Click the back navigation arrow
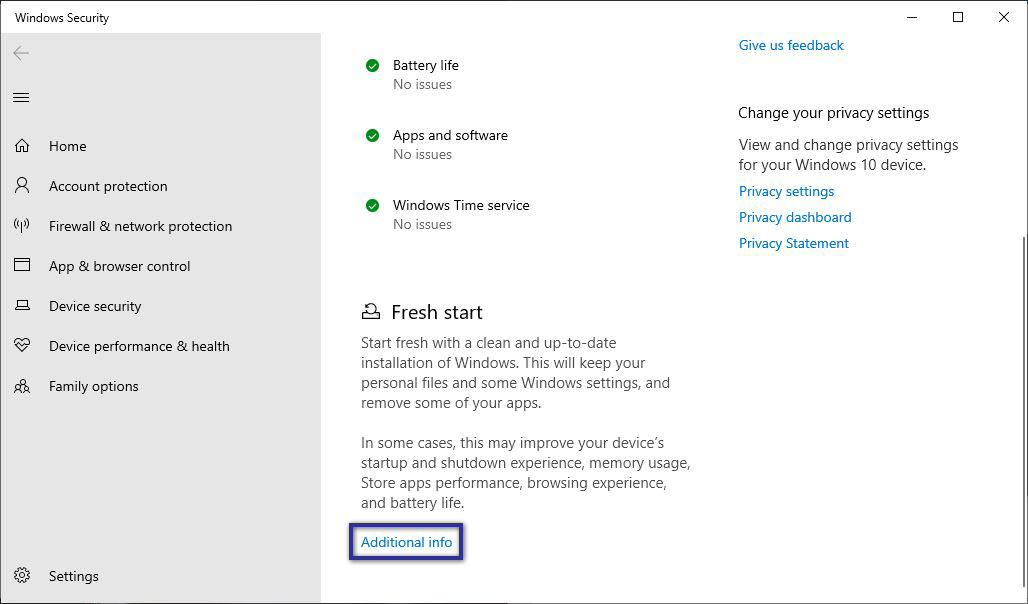Screen dimensions: 1028x604 click(x=20, y=53)
